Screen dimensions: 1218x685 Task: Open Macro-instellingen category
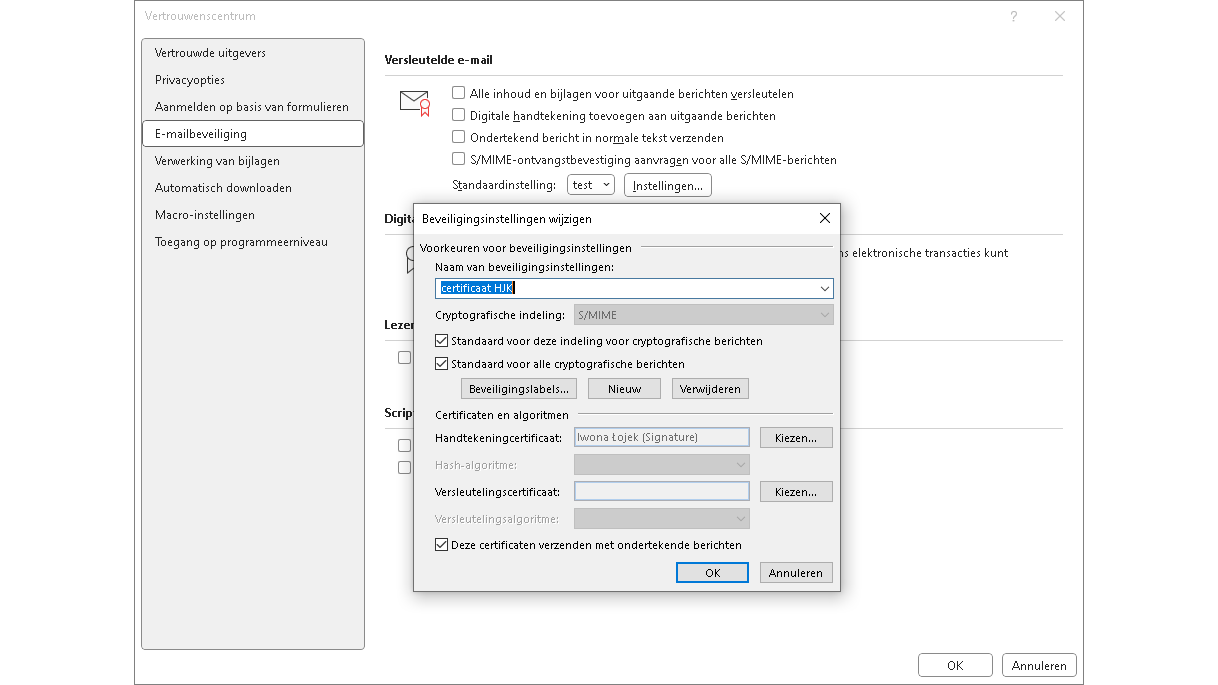pyautogui.click(x=205, y=215)
